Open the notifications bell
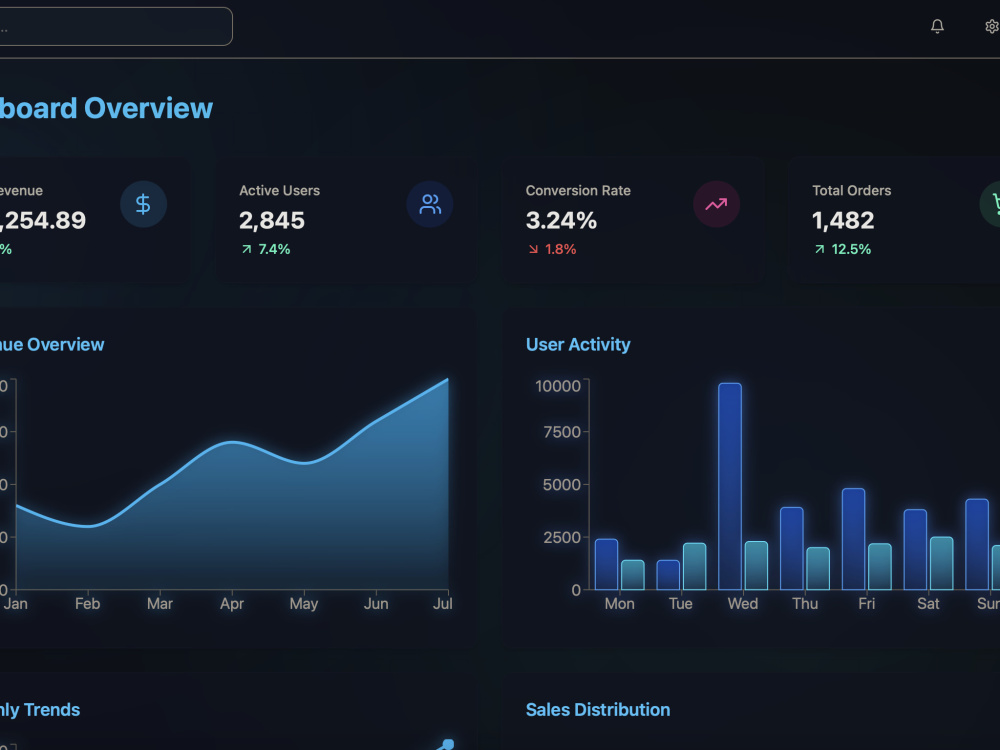 click(x=937, y=26)
